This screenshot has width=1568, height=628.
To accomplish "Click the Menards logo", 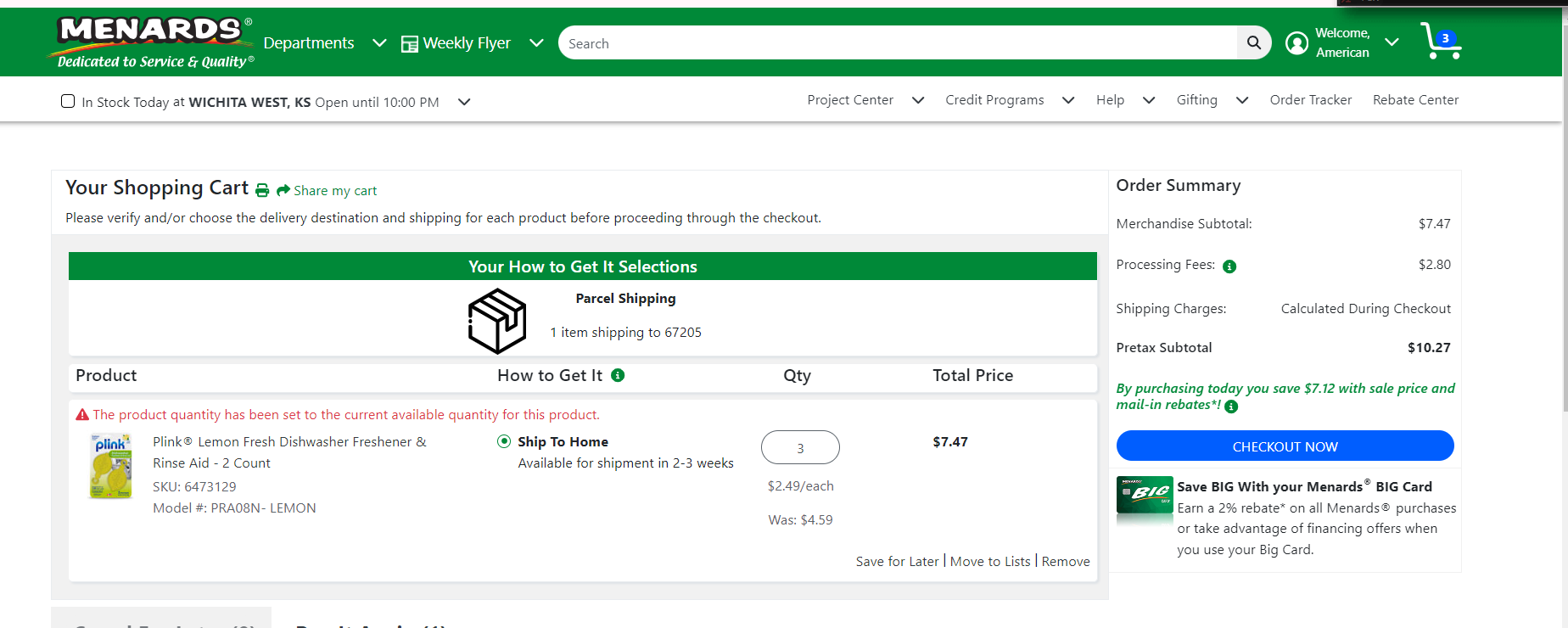I will (153, 42).
